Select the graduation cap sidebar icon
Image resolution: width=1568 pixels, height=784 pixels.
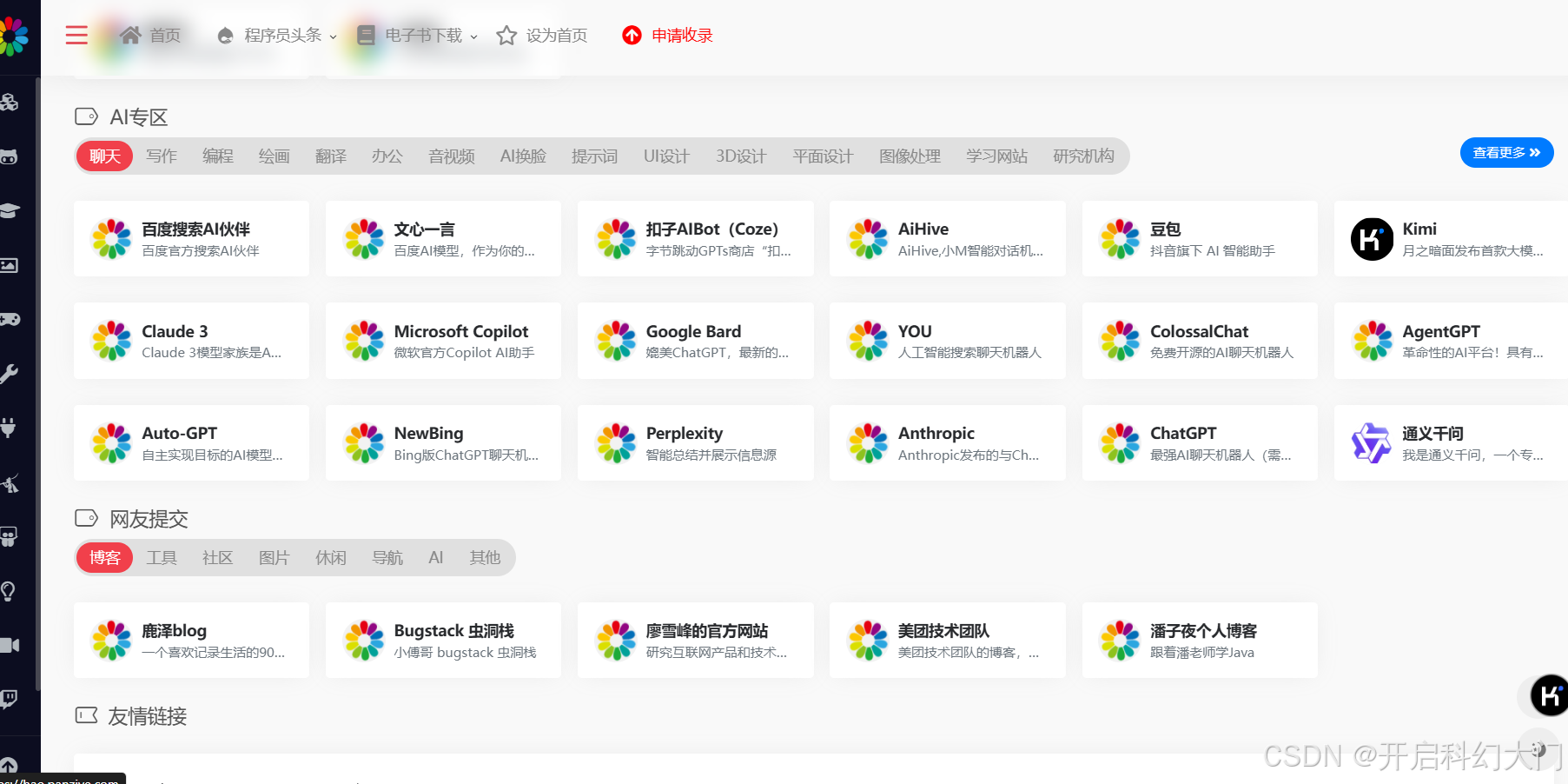click(x=9, y=211)
